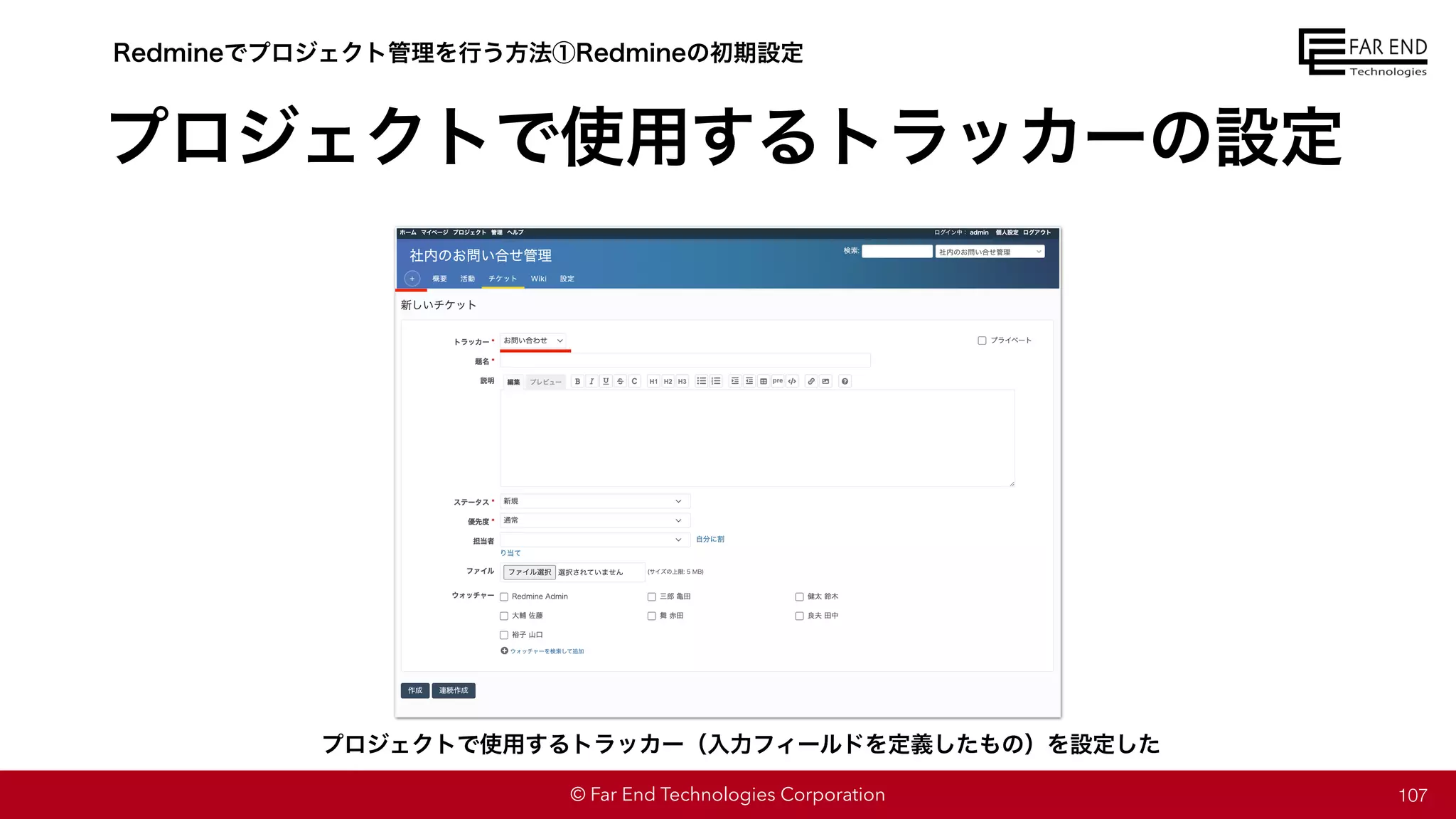The height and width of the screenshot is (819, 1456).
Task: Switch to the Wiki tab
Action: (539, 279)
